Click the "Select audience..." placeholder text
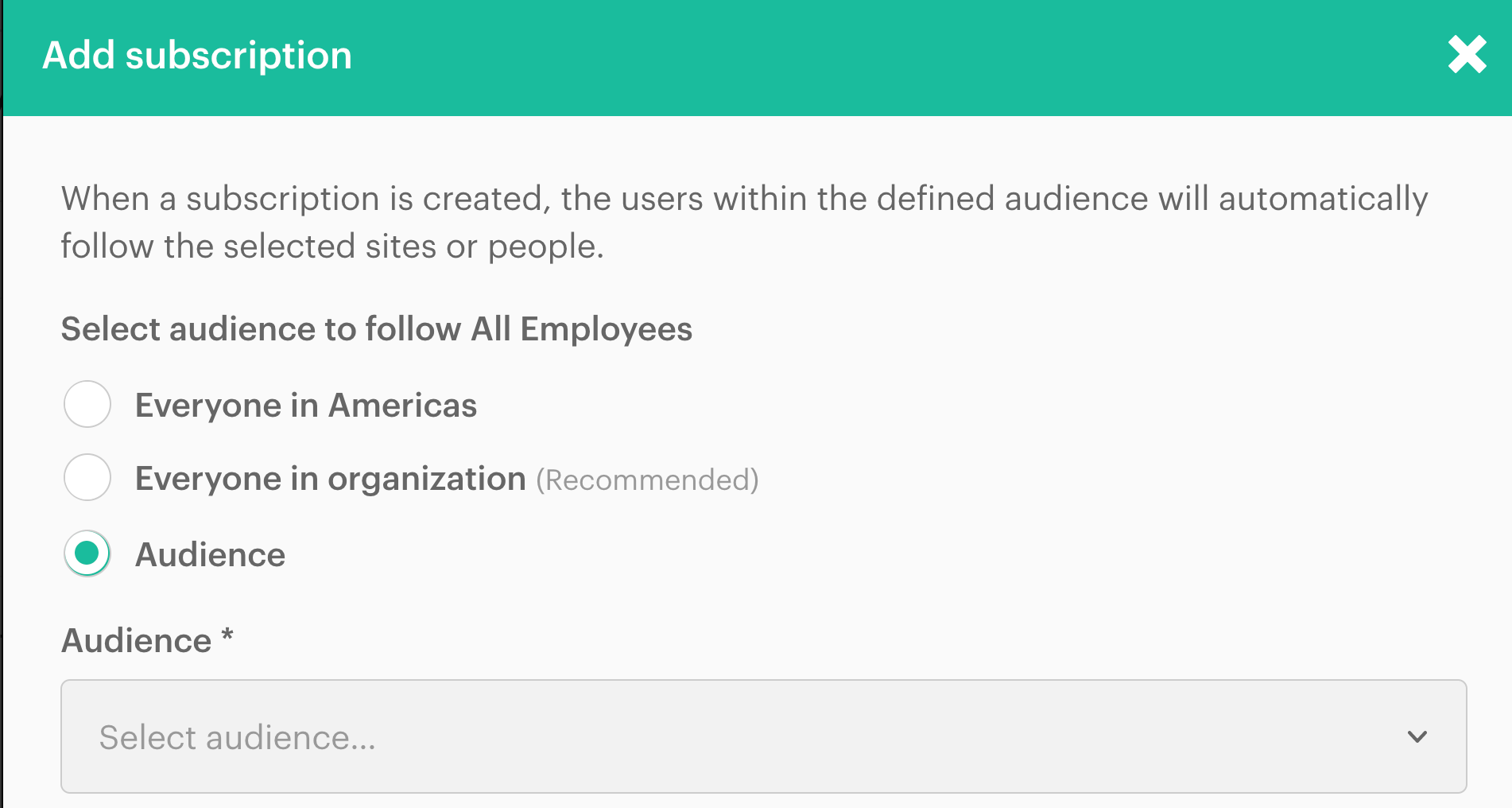The image size is (1512, 808). [237, 738]
